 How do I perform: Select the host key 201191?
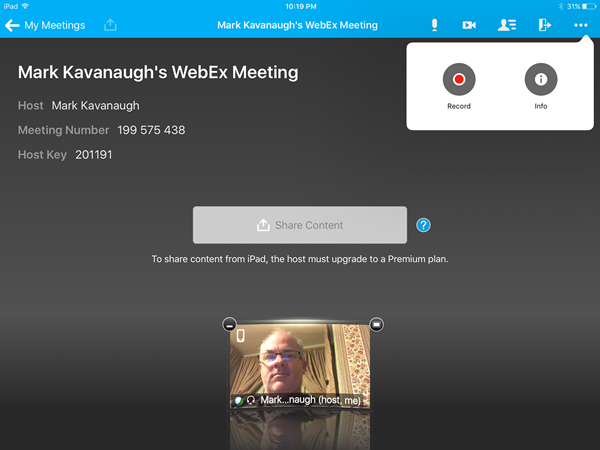tap(94, 155)
